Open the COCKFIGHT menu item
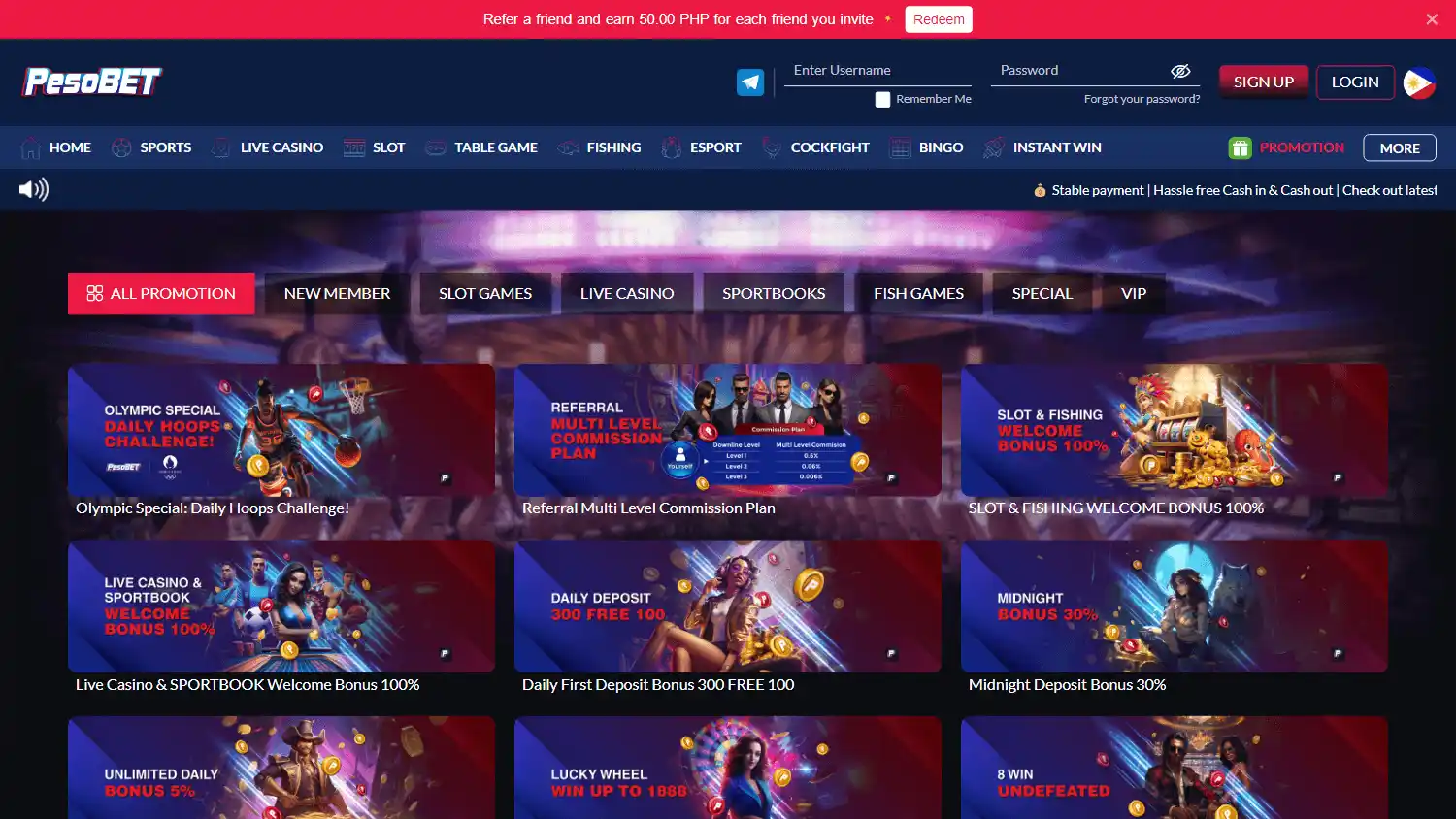1456x819 pixels. [830, 147]
